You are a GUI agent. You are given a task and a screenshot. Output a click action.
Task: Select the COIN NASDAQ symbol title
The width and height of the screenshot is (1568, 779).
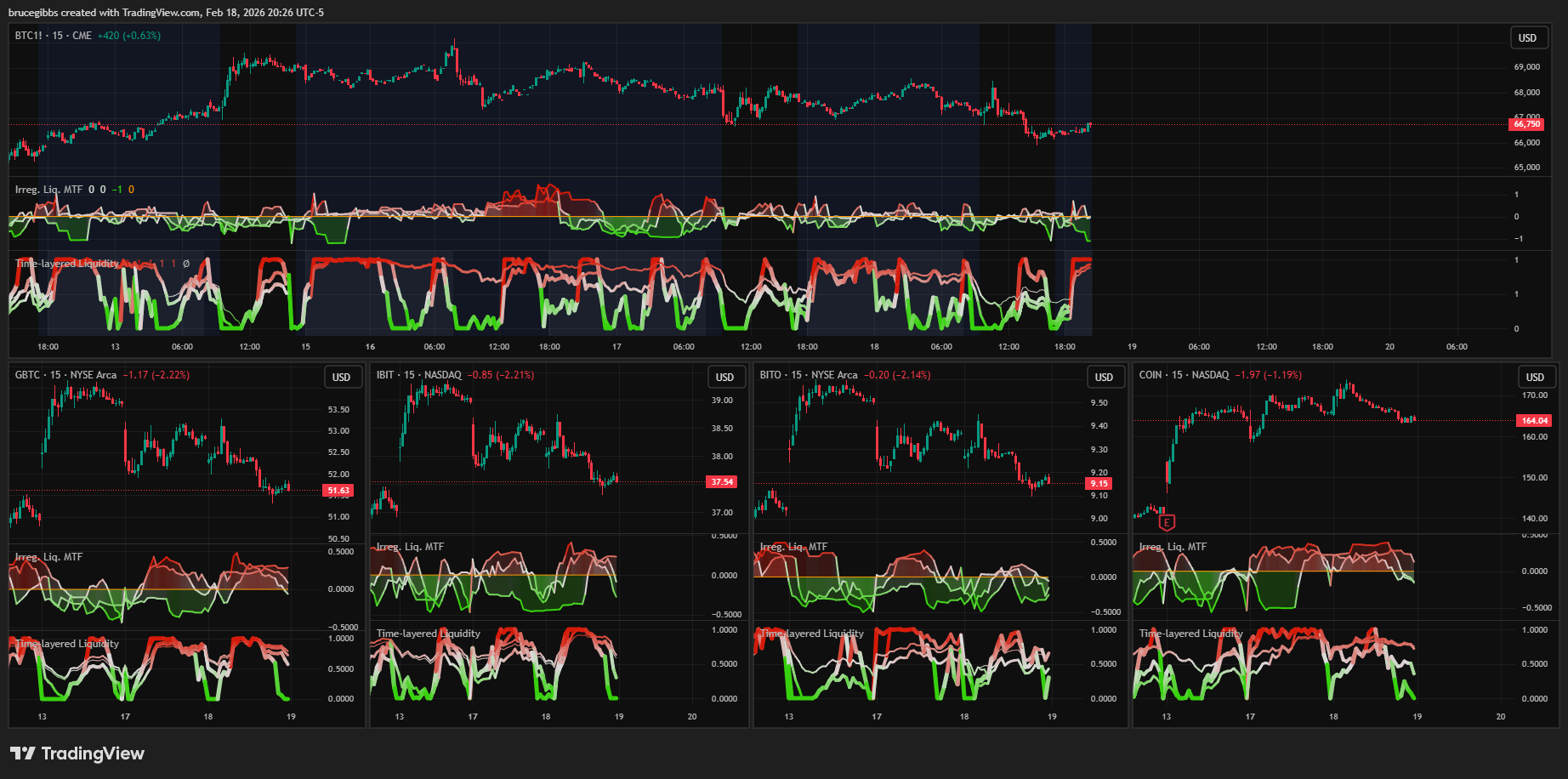[x=1184, y=375]
